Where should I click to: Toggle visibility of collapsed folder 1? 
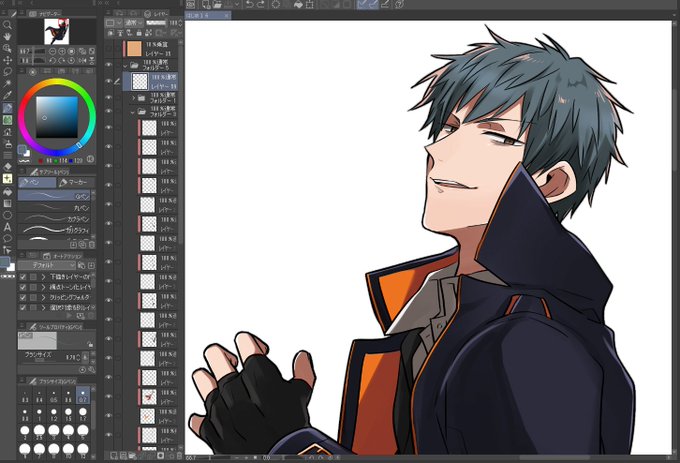click(108, 98)
